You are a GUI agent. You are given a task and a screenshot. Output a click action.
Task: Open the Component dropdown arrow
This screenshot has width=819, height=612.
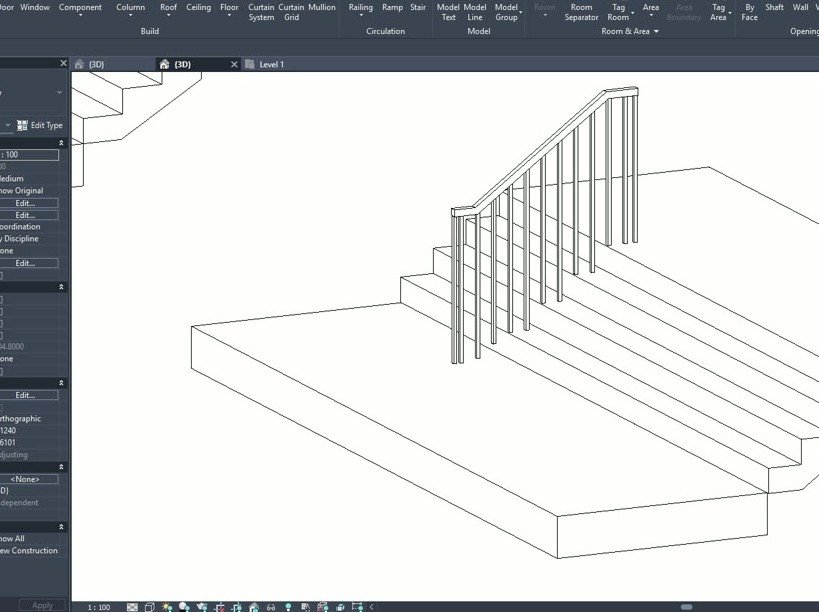click(x=80, y=16)
